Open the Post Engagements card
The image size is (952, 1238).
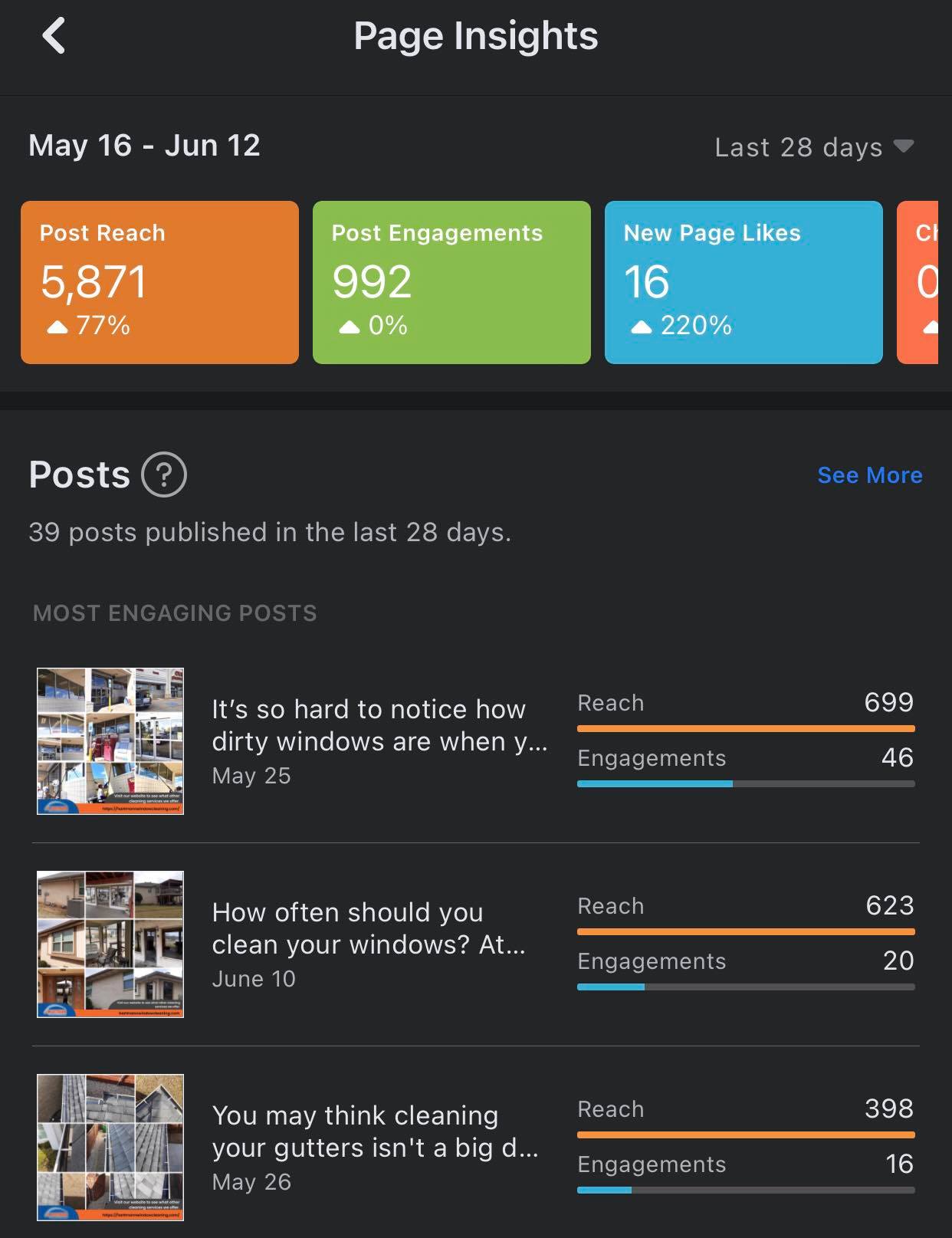coord(451,282)
